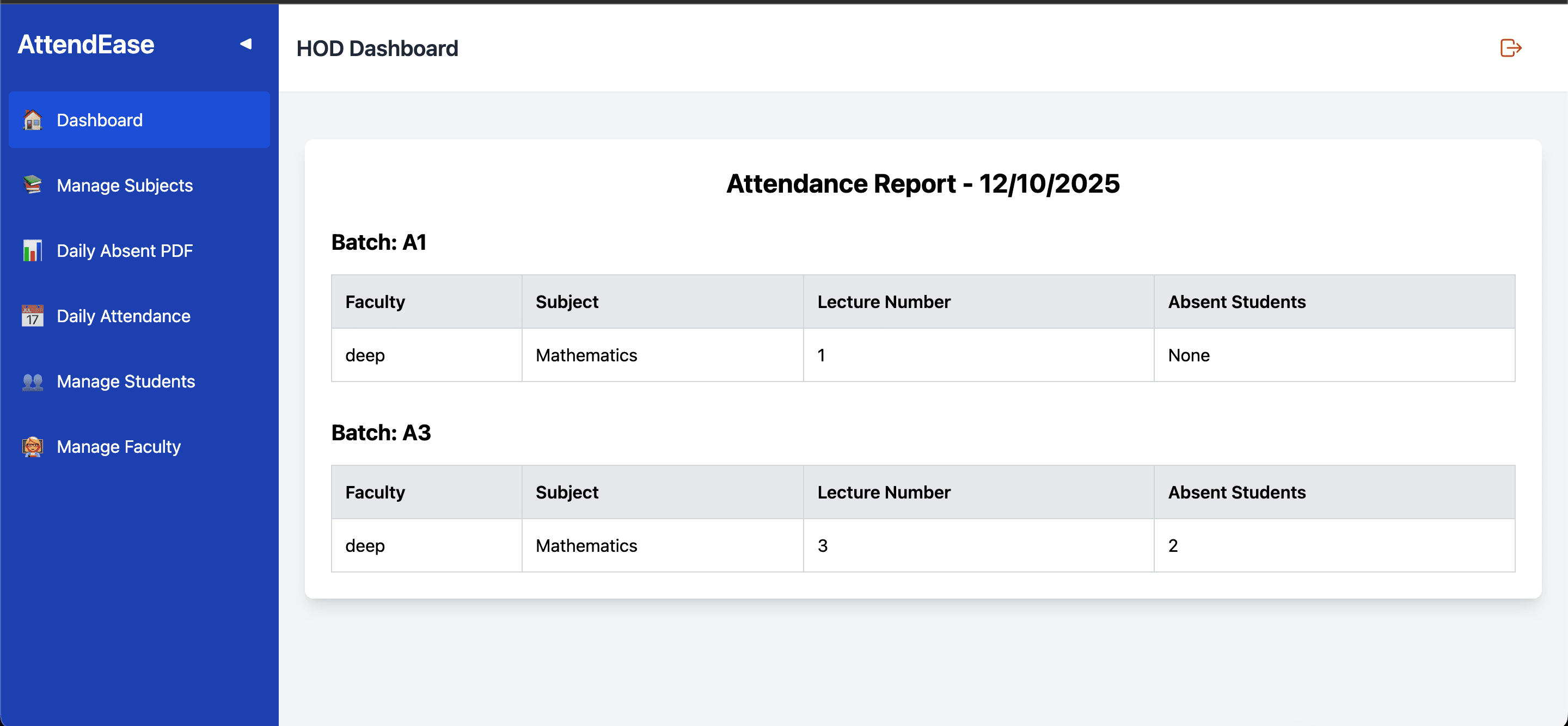Navigate to the Manage Faculty label

118,447
